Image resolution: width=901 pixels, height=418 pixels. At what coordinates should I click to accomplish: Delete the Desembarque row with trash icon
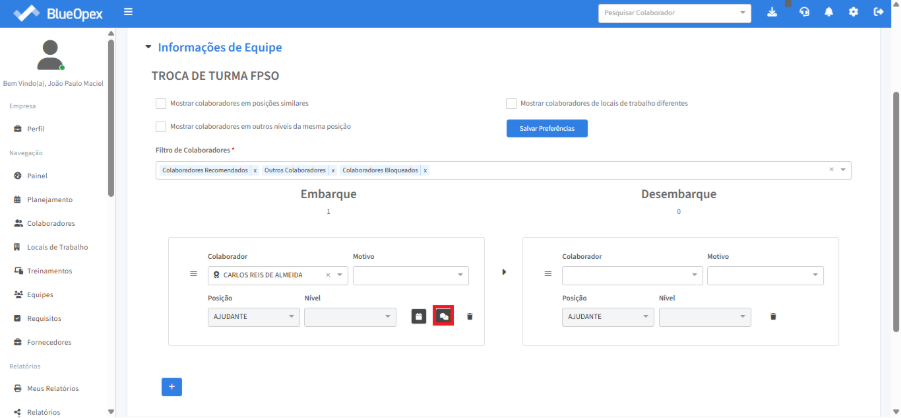click(773, 316)
